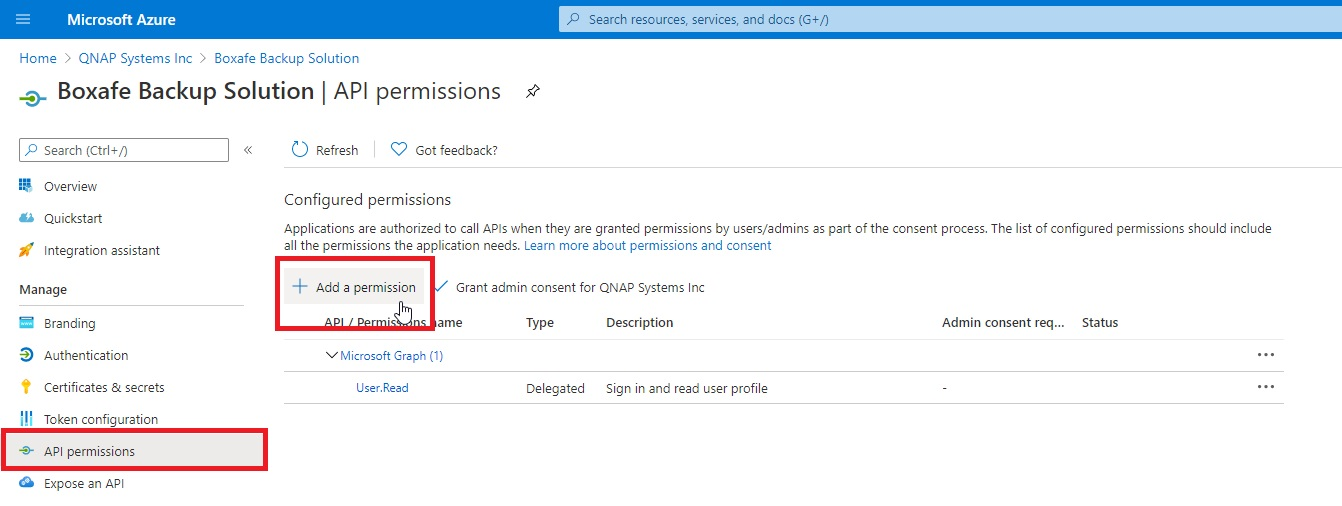
Task: Open the Overview menu item
Action: click(x=70, y=186)
